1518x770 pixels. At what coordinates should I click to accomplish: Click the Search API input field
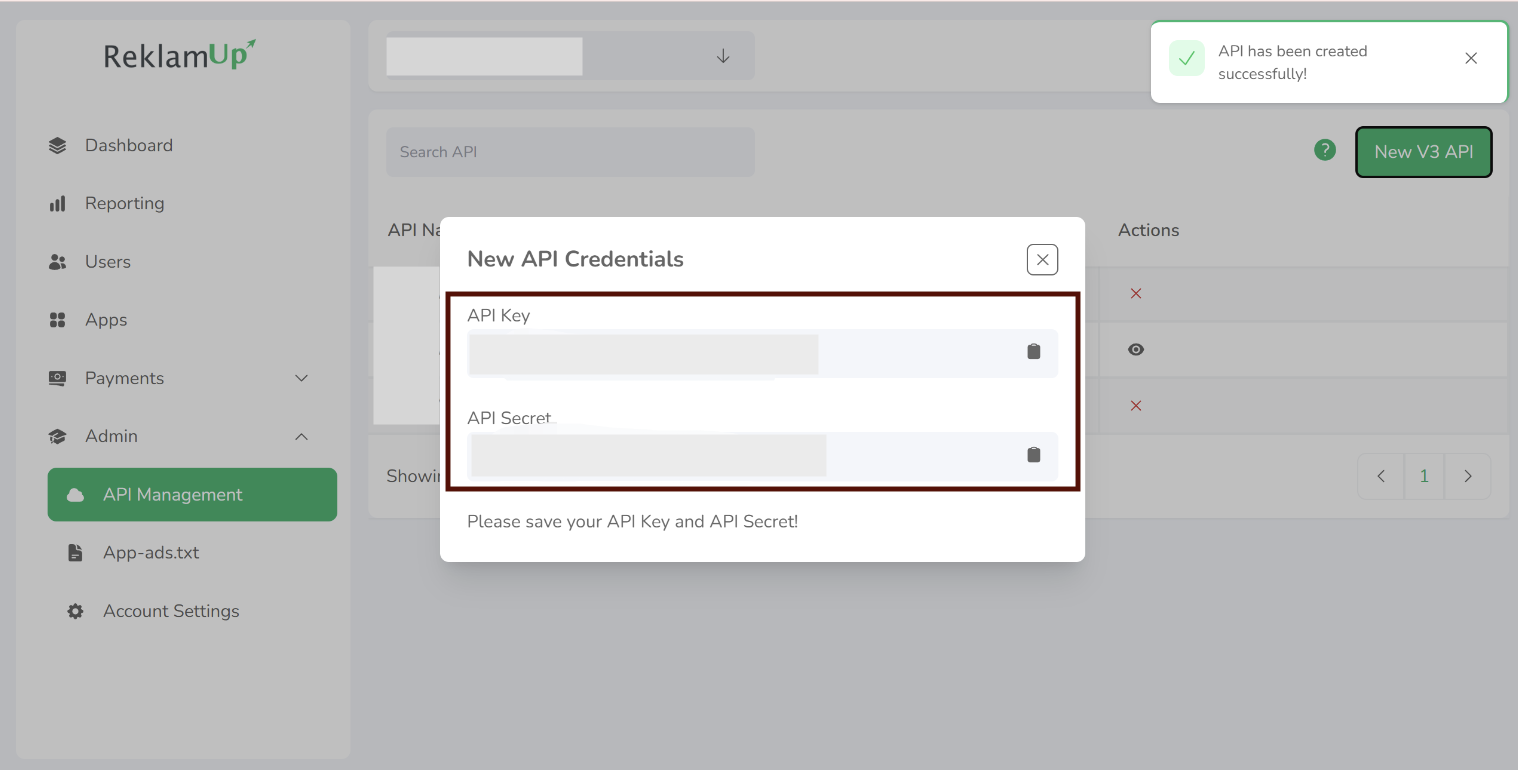tap(570, 152)
